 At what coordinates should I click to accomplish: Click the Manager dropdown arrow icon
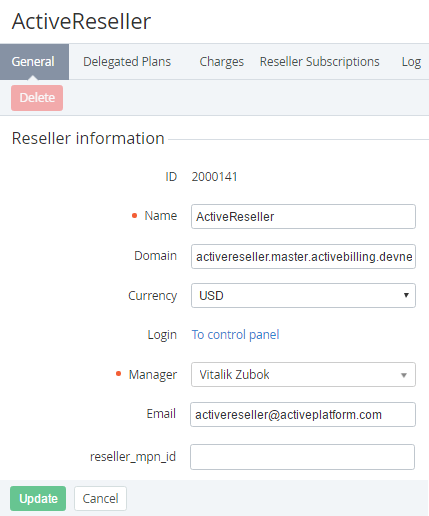pyautogui.click(x=404, y=375)
